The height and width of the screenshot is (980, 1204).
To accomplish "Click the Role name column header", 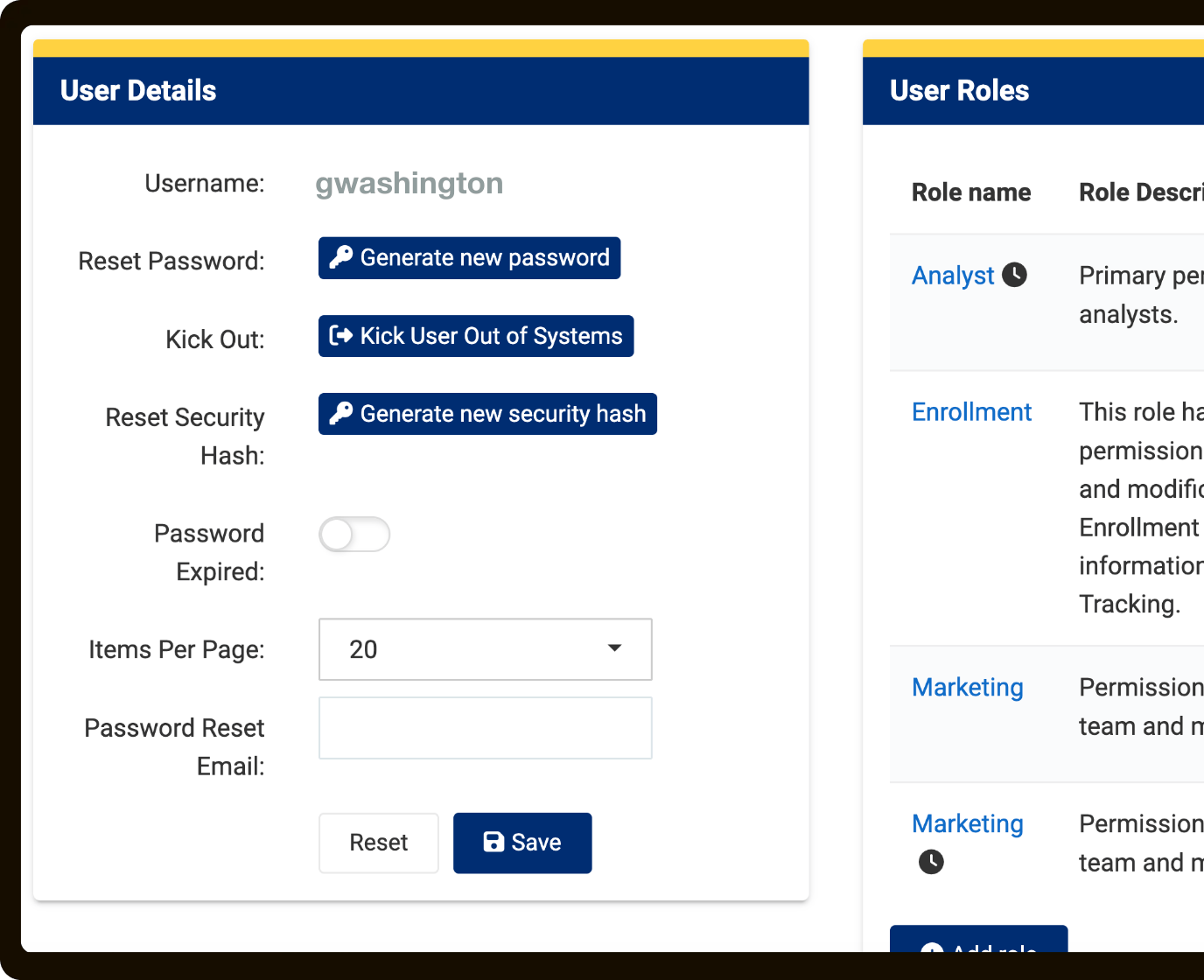I will click(x=970, y=192).
